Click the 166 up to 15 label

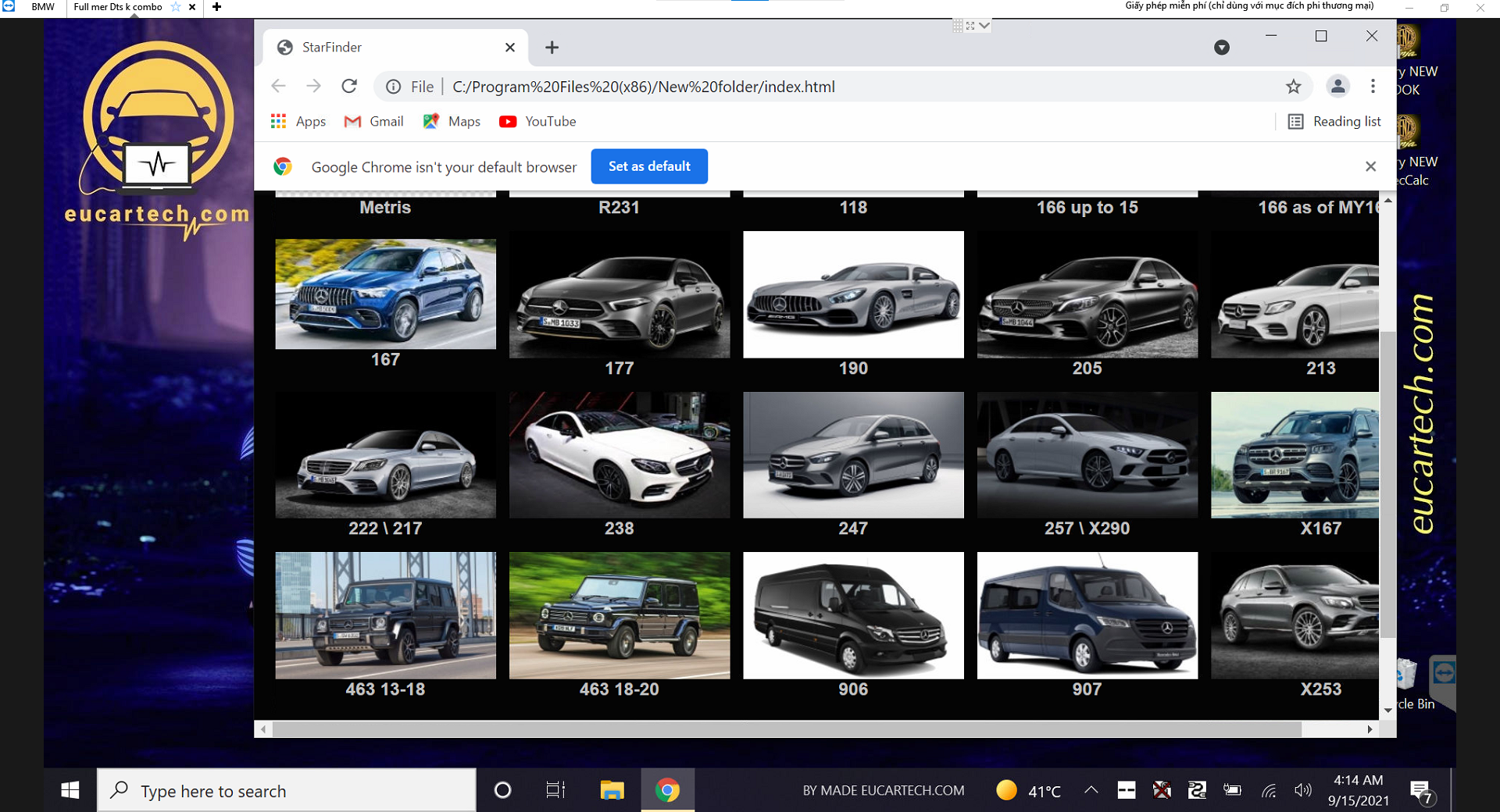click(1087, 208)
